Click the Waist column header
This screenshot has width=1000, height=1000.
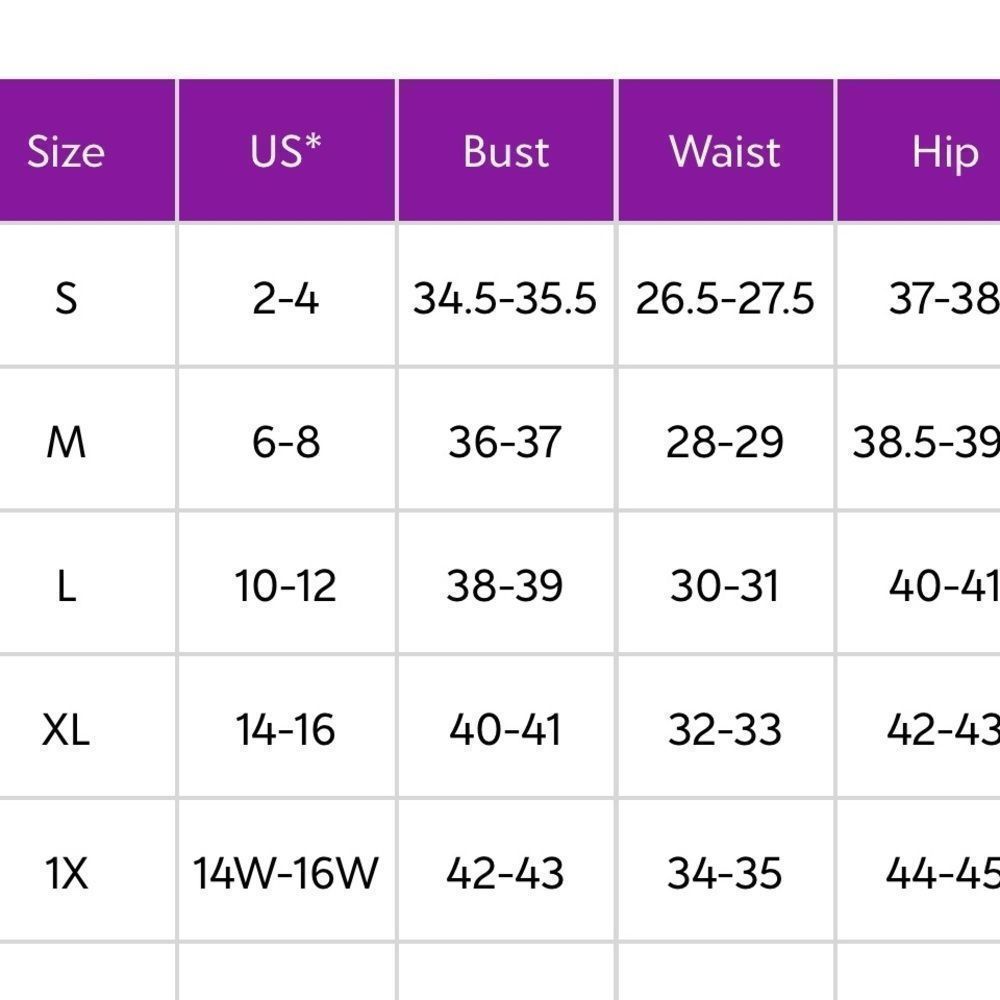(x=725, y=152)
